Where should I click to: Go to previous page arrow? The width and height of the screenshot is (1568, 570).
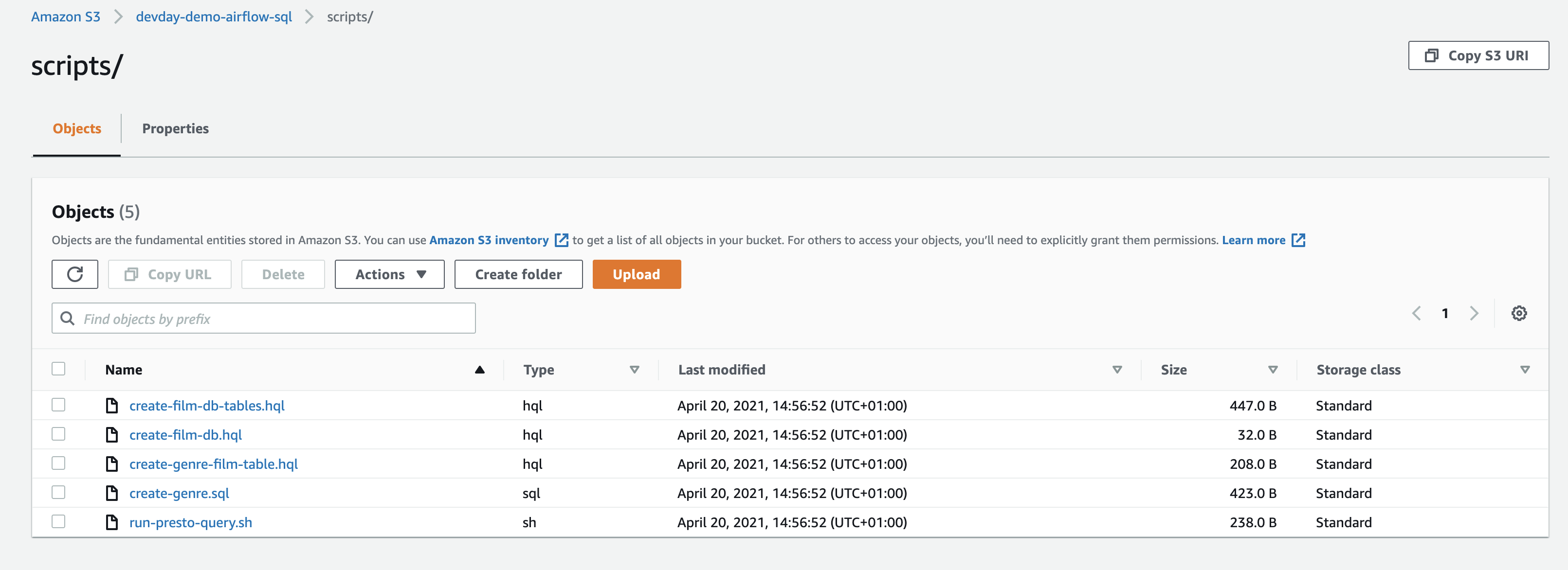click(1417, 313)
